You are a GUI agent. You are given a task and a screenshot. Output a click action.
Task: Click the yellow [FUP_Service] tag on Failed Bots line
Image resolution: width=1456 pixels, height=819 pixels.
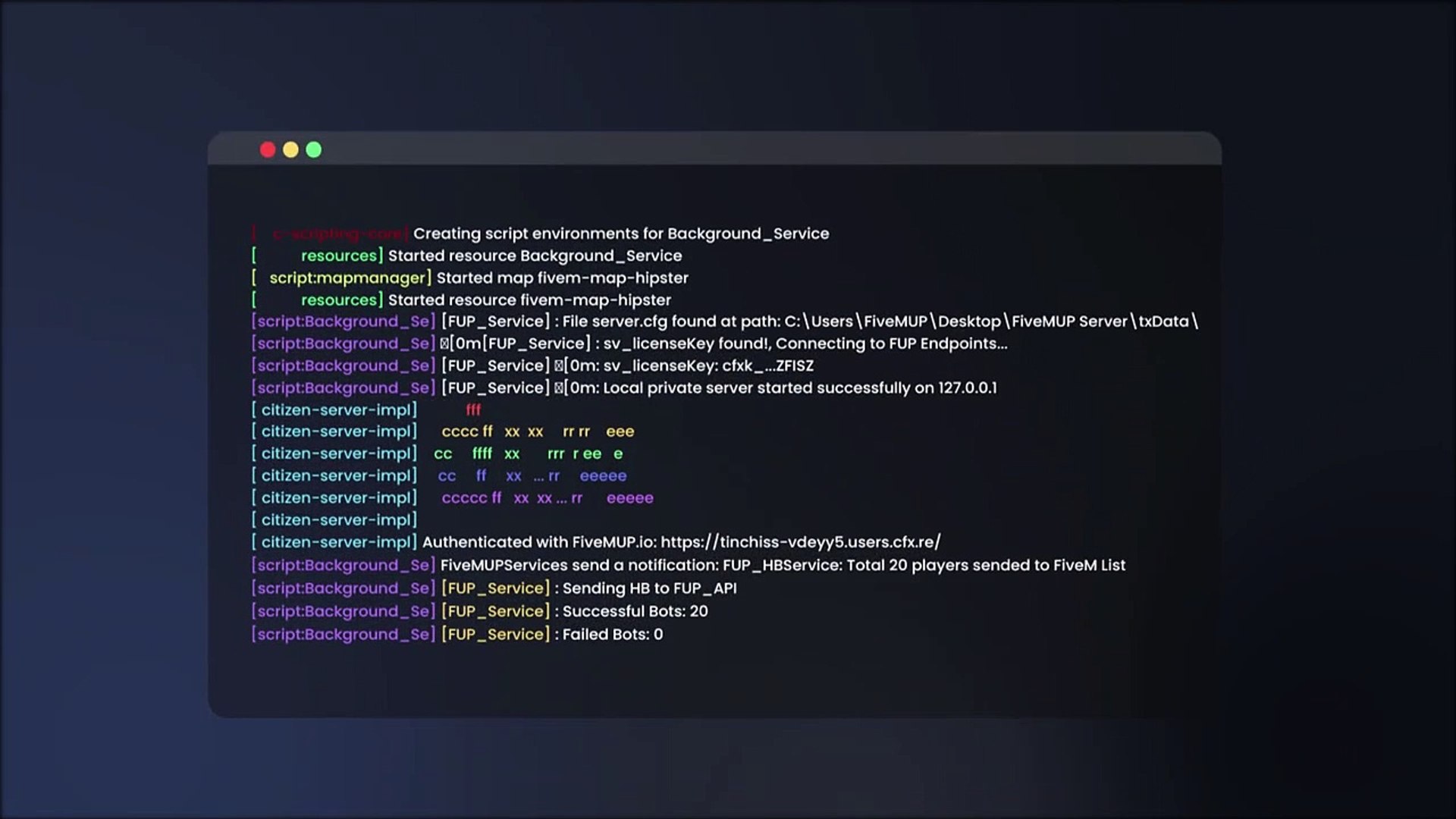(x=495, y=635)
